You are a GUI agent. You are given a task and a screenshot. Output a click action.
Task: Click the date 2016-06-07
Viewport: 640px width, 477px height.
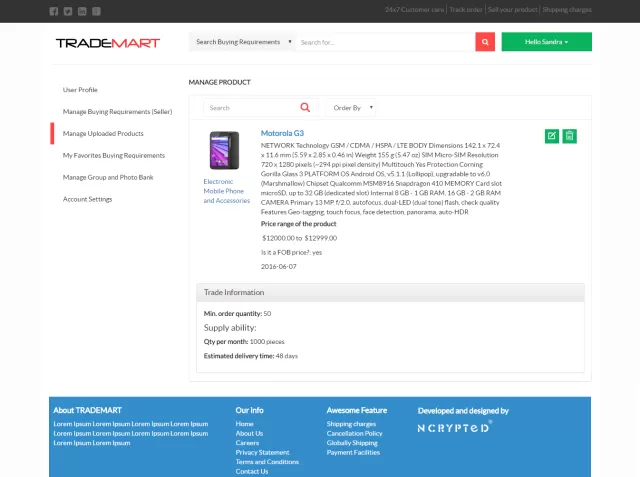coord(279,266)
